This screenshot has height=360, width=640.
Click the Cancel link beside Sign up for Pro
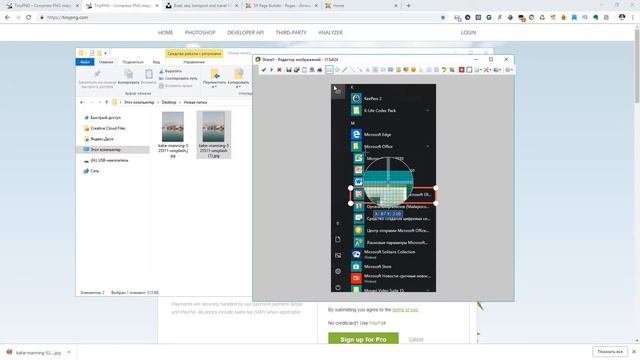point(416,339)
